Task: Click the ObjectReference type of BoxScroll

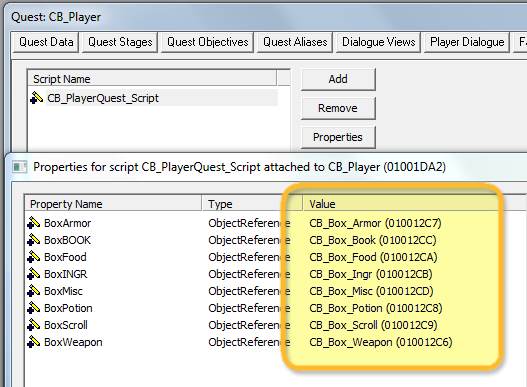Action: pos(249,325)
